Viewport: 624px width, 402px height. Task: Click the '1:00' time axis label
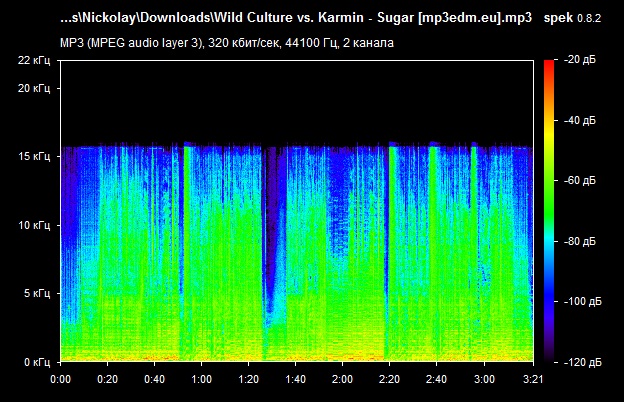tap(201, 379)
